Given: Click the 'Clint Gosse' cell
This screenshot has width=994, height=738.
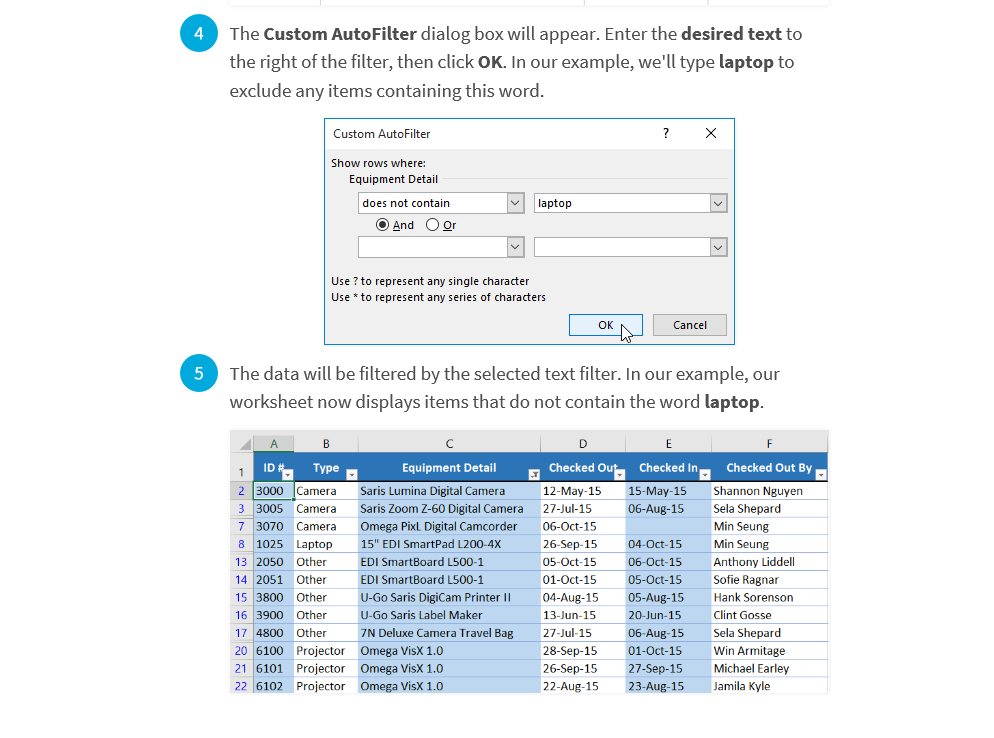Looking at the screenshot, I should tap(770, 615).
